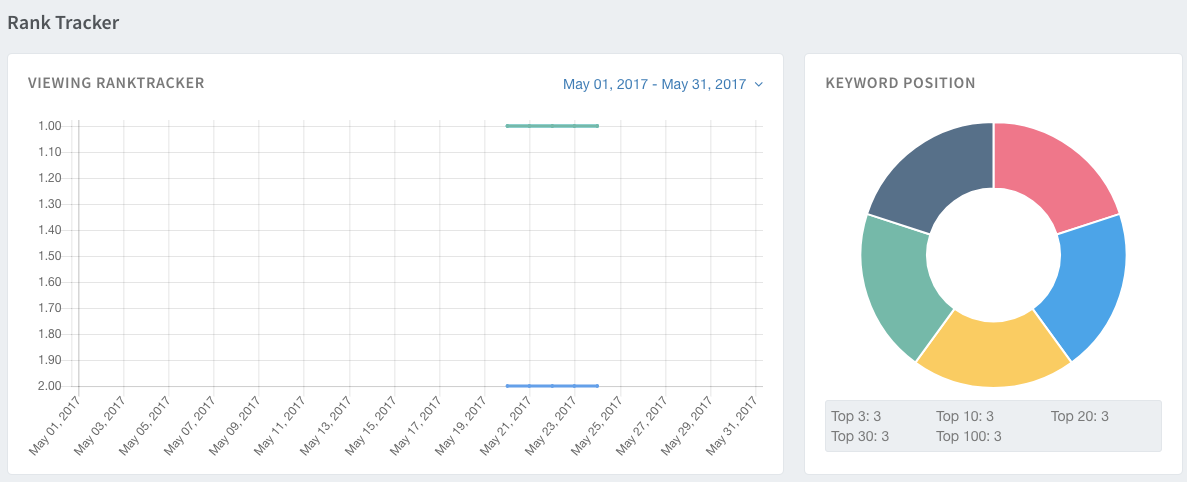Image resolution: width=1187 pixels, height=482 pixels.
Task: Click the 'Rank Tracker' page title
Action: [63, 22]
